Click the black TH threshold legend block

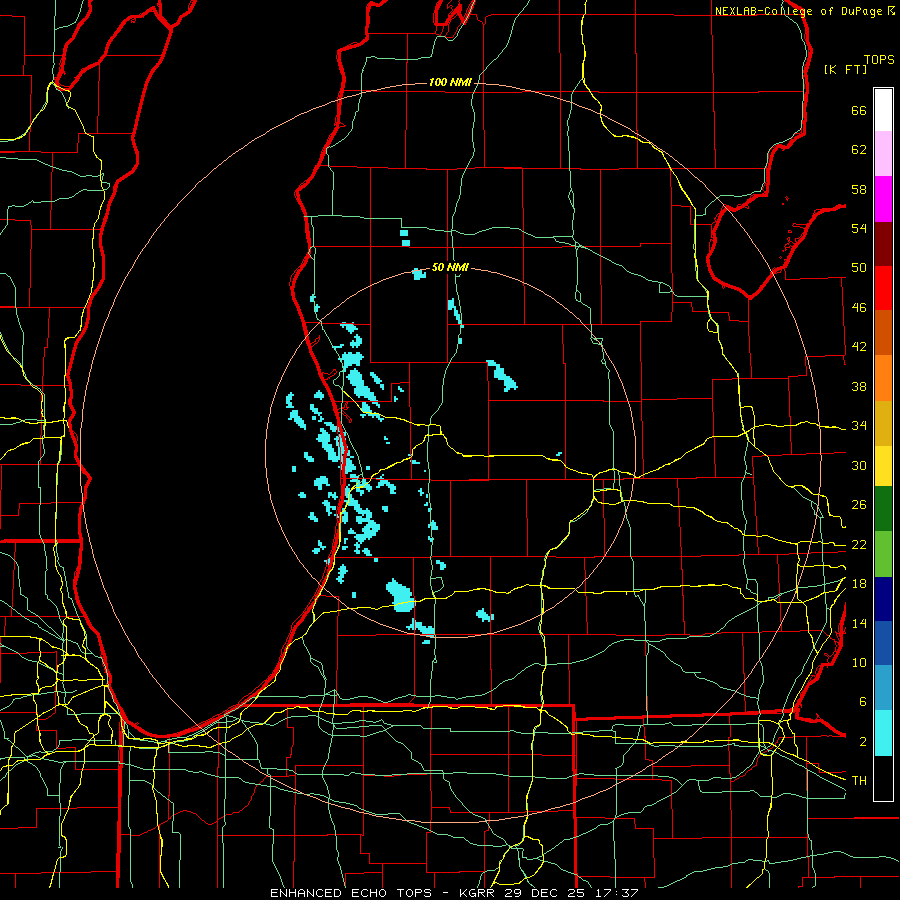(x=883, y=778)
